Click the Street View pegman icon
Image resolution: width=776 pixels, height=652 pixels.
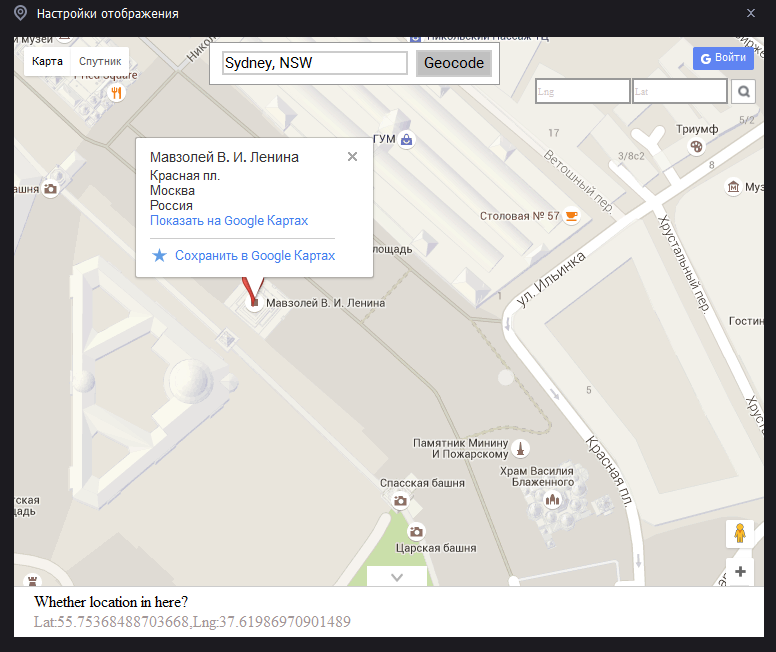click(x=740, y=534)
